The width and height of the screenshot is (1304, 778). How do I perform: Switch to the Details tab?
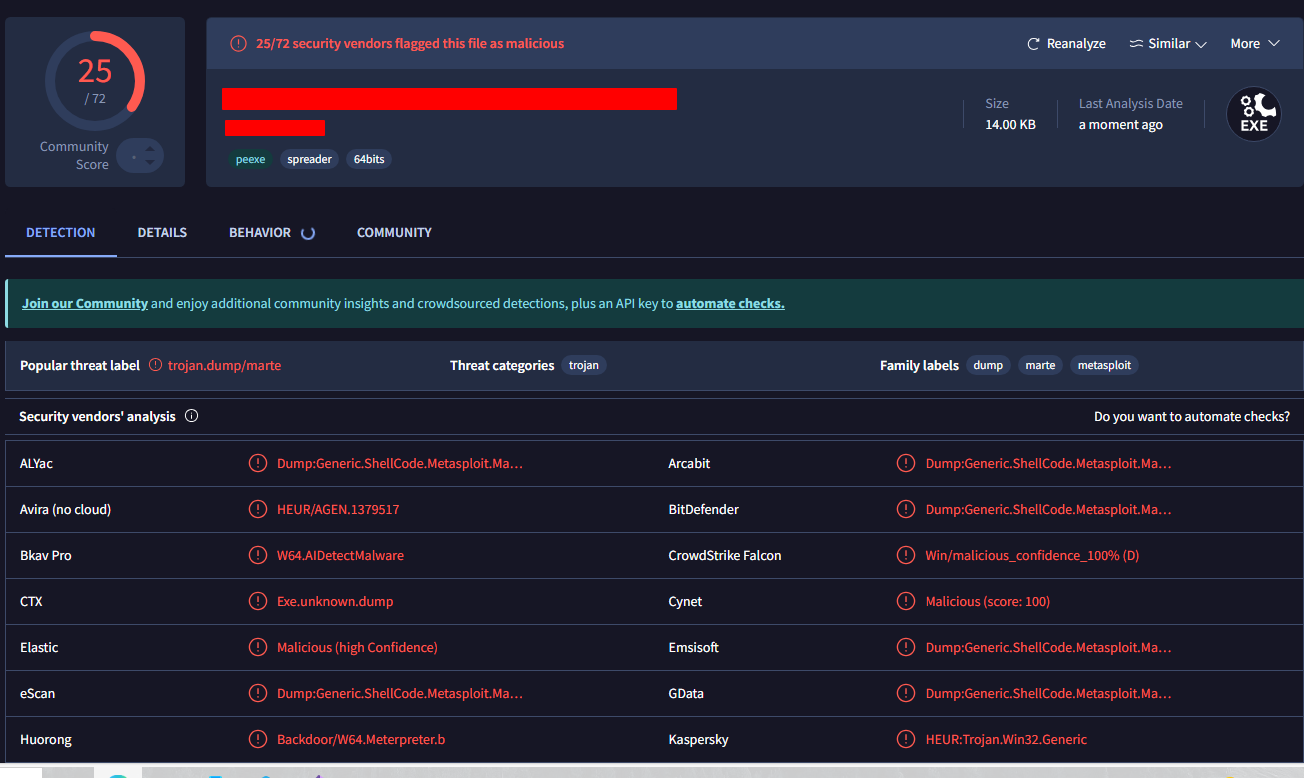[162, 233]
